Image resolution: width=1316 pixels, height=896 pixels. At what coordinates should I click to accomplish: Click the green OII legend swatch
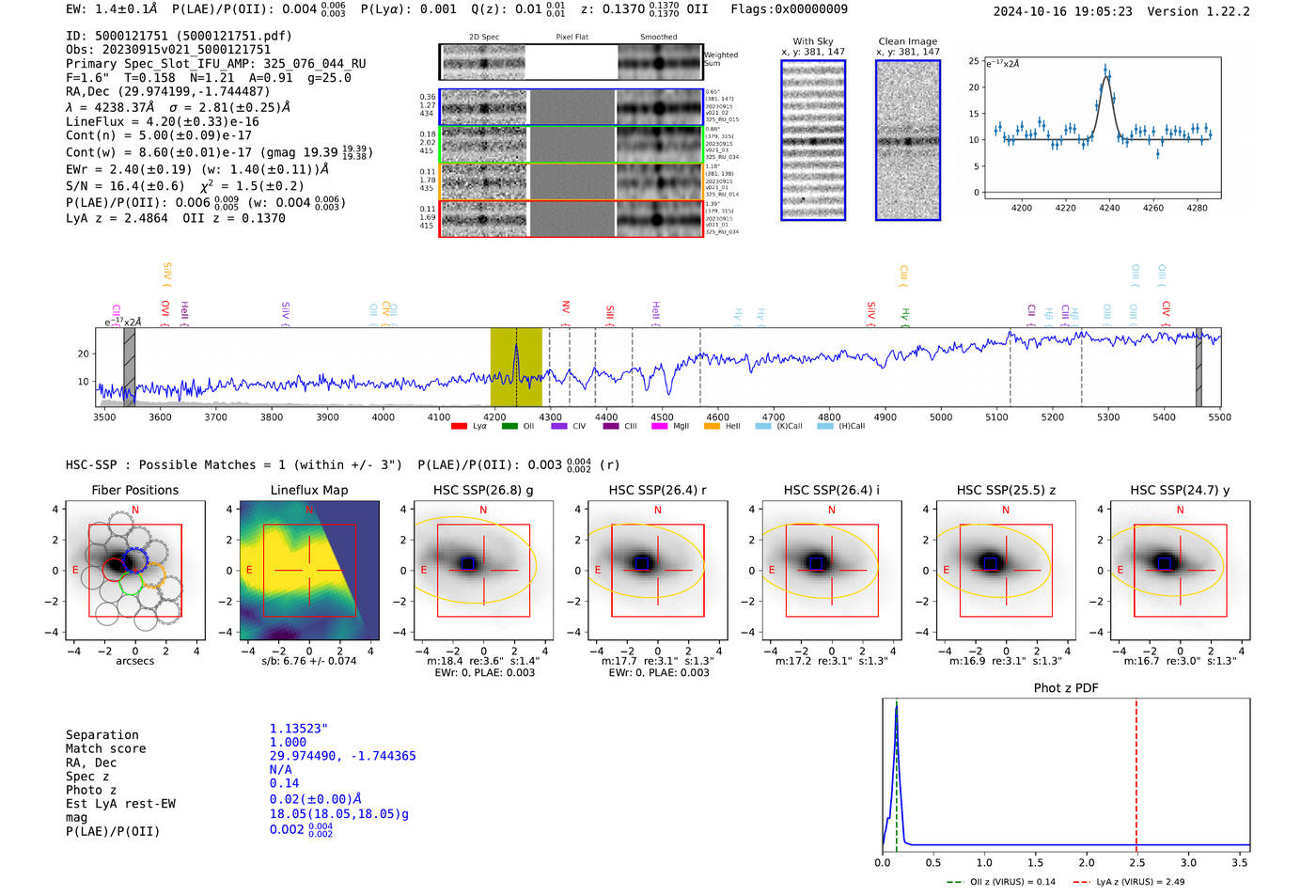(509, 426)
